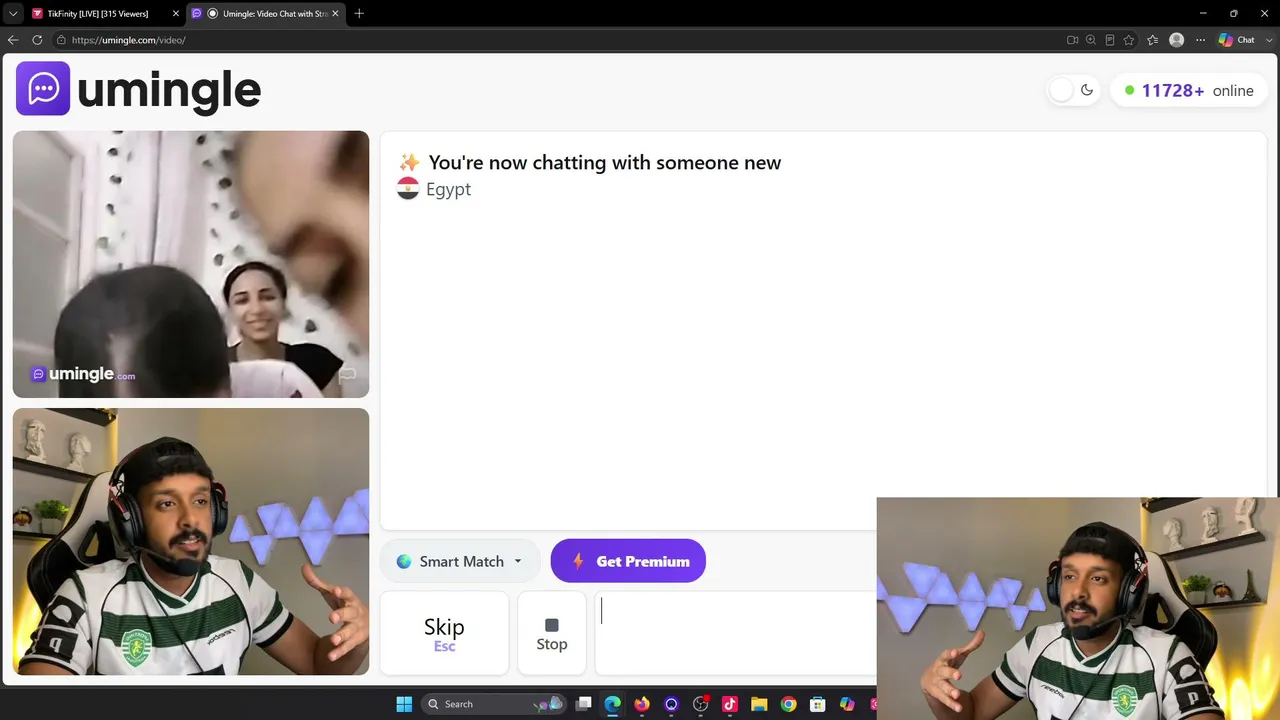Toggle the dark mode switch
The width and height of the screenshot is (1280, 720).
tap(1073, 90)
